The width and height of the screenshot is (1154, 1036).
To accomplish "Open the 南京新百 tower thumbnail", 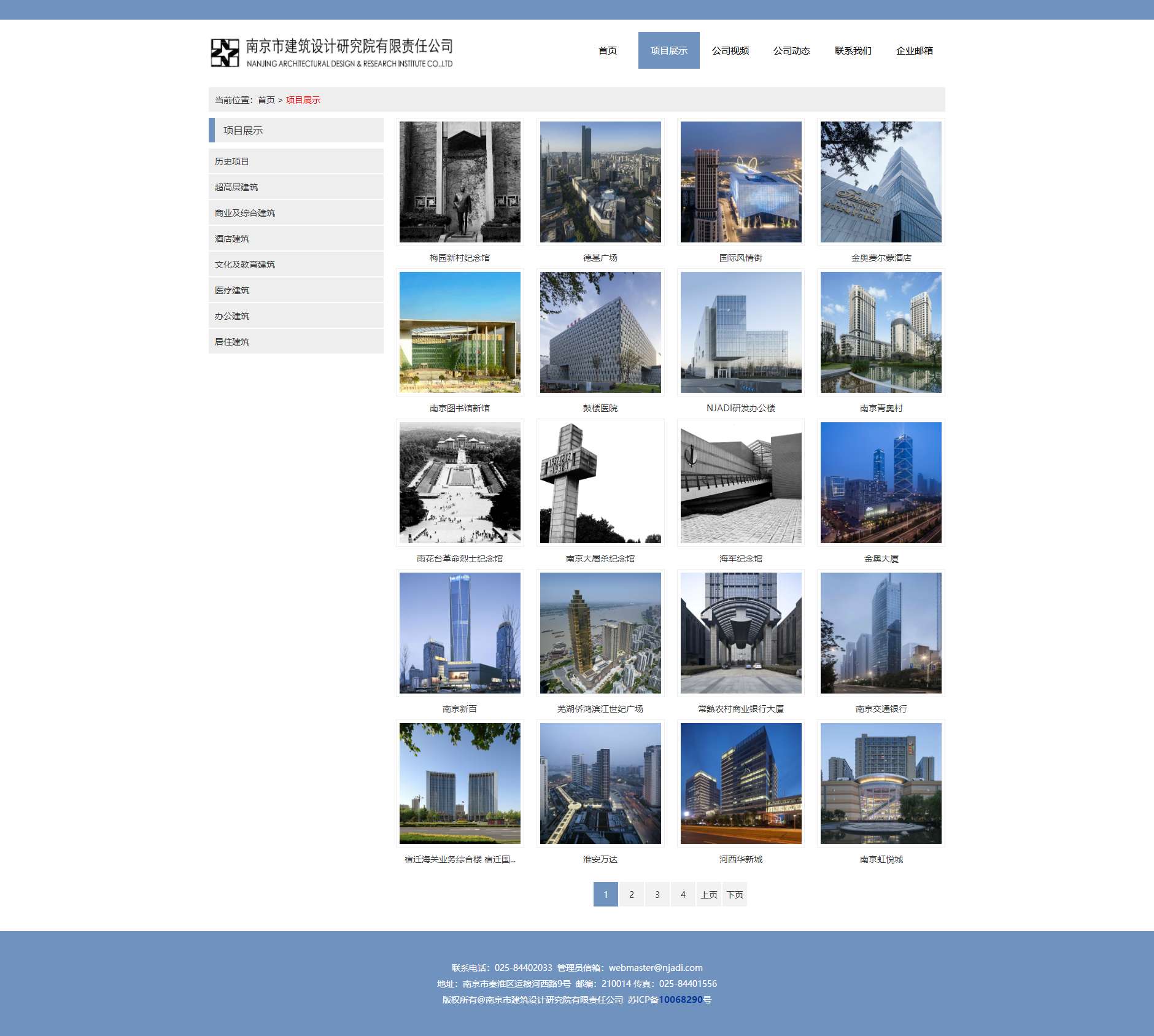I will (x=460, y=633).
